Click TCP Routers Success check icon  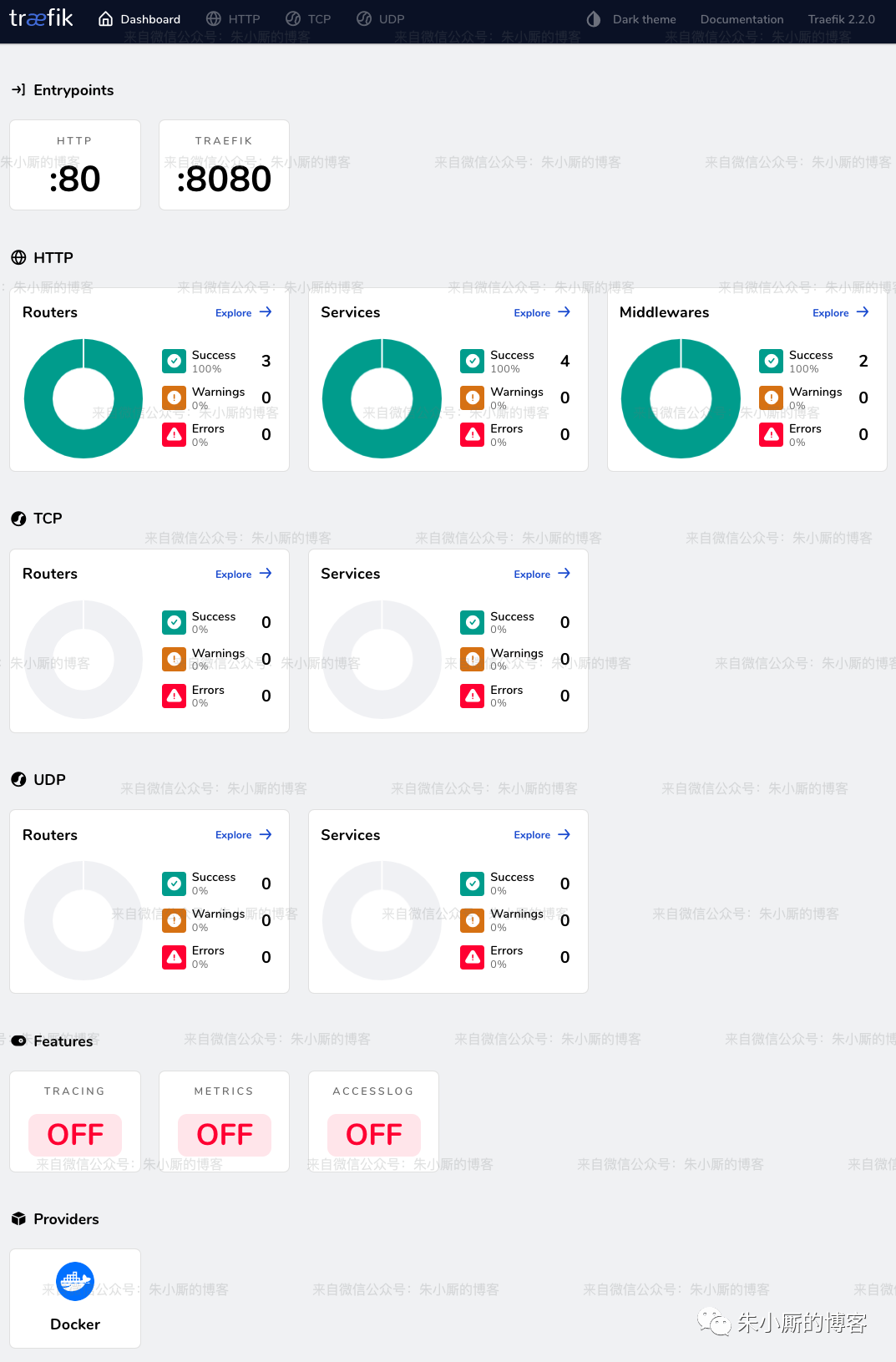coord(175,622)
